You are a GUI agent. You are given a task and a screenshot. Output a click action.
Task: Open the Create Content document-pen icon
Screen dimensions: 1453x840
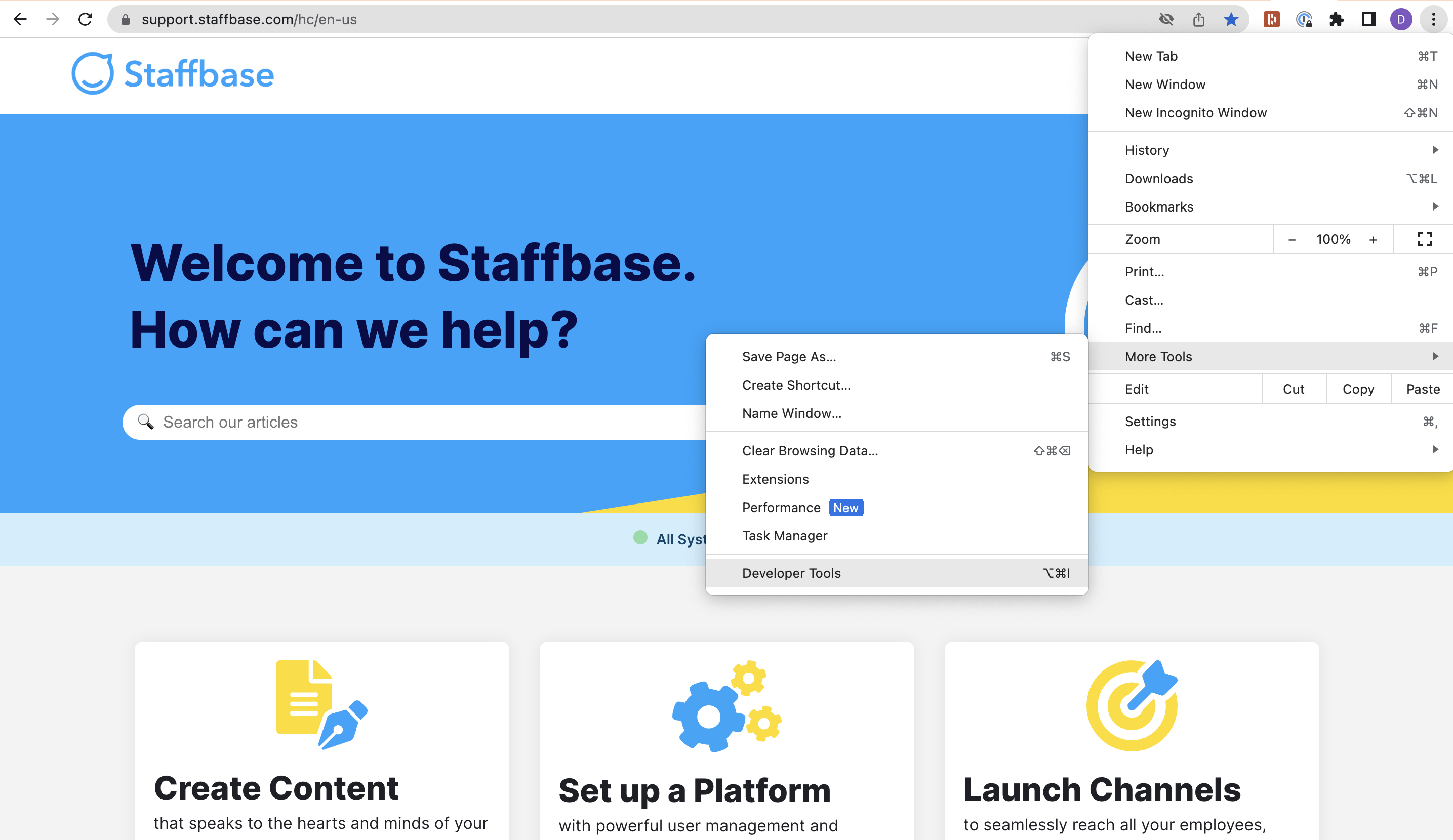(322, 704)
